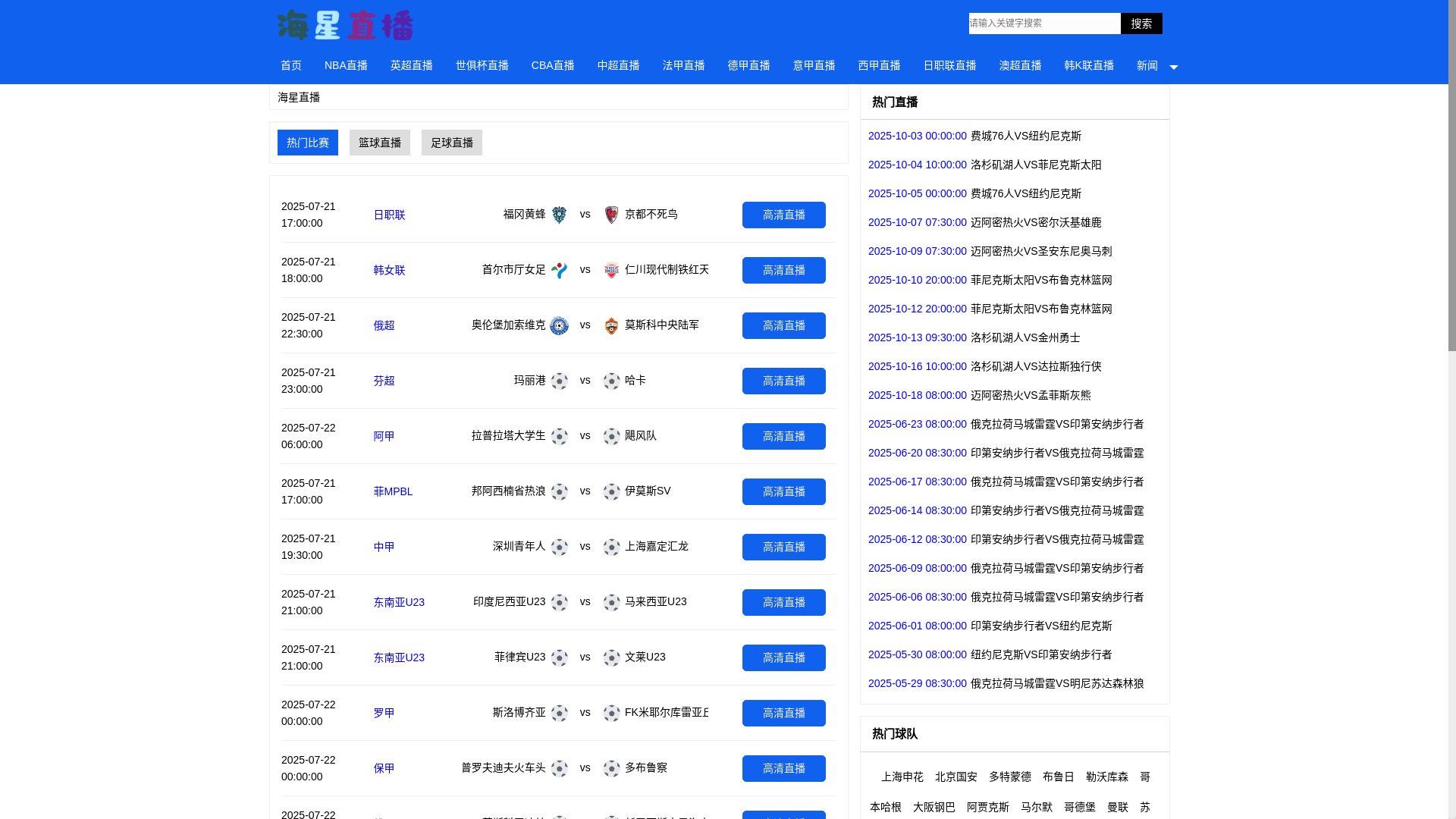This screenshot has width=1456, height=819.
Task: Click the soccer ball icon beside 菲律宾U23
Action: (559, 657)
